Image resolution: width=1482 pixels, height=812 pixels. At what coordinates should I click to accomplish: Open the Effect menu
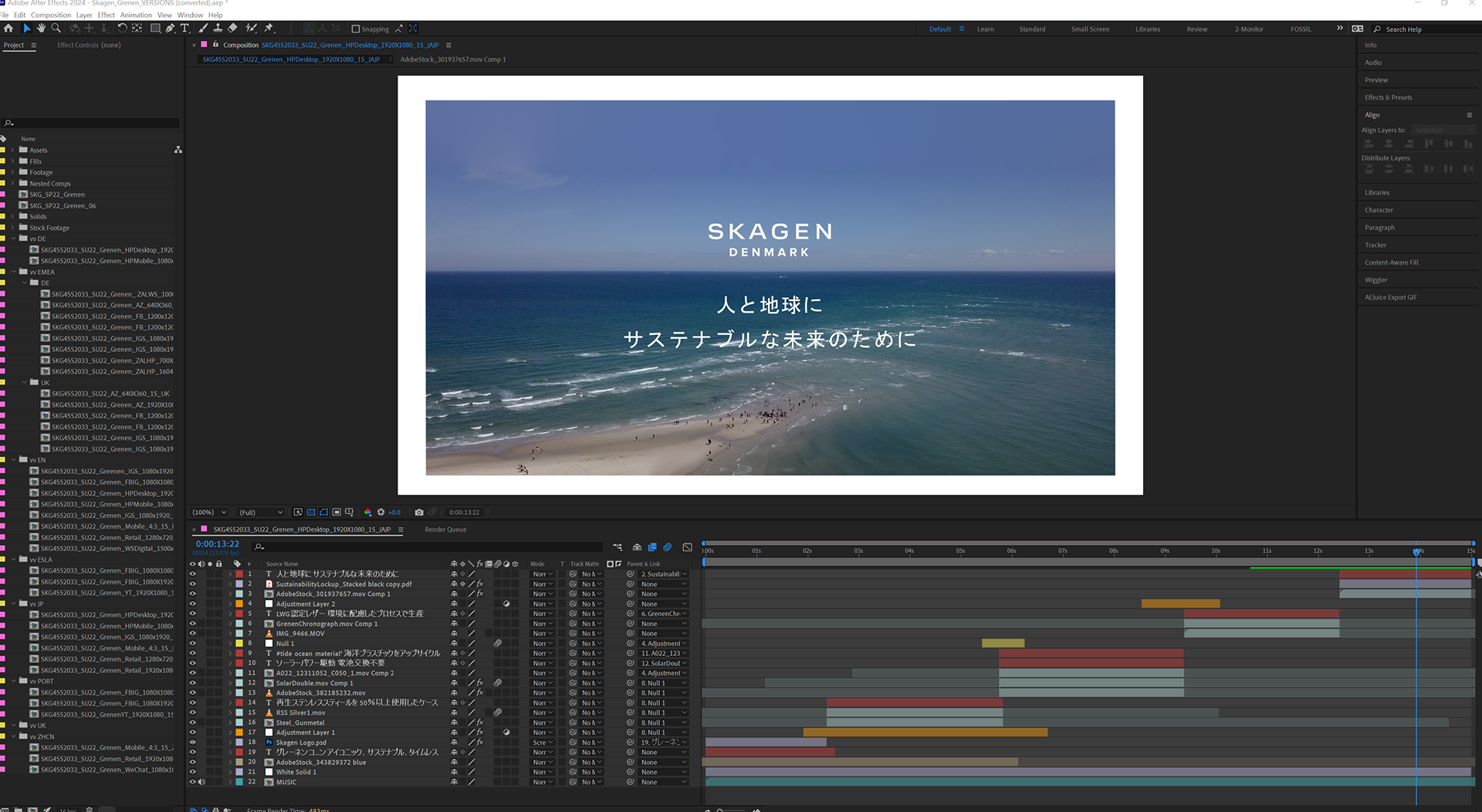tap(106, 15)
